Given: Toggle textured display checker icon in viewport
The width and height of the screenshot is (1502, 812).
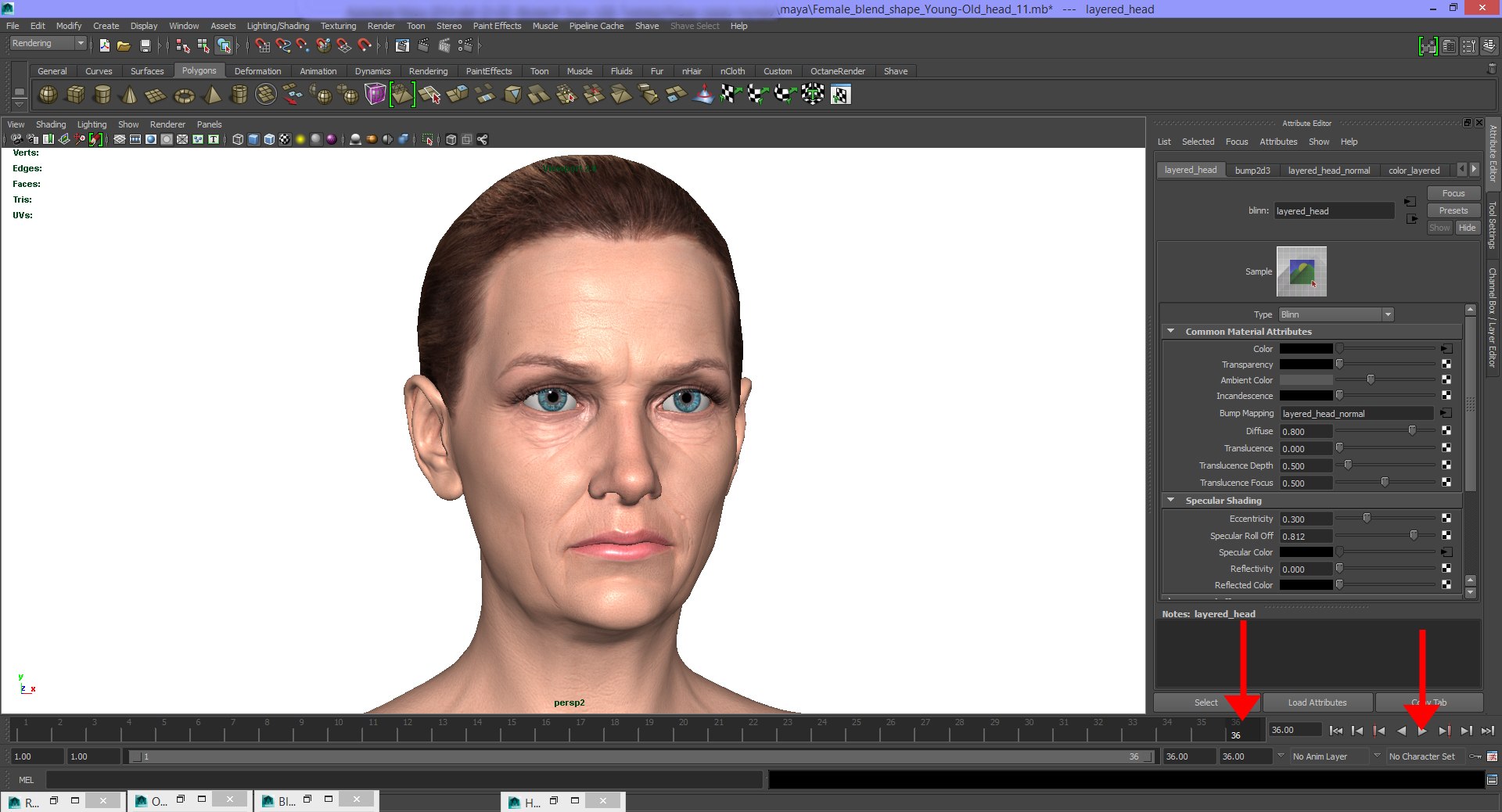Looking at the screenshot, I should pos(285,139).
